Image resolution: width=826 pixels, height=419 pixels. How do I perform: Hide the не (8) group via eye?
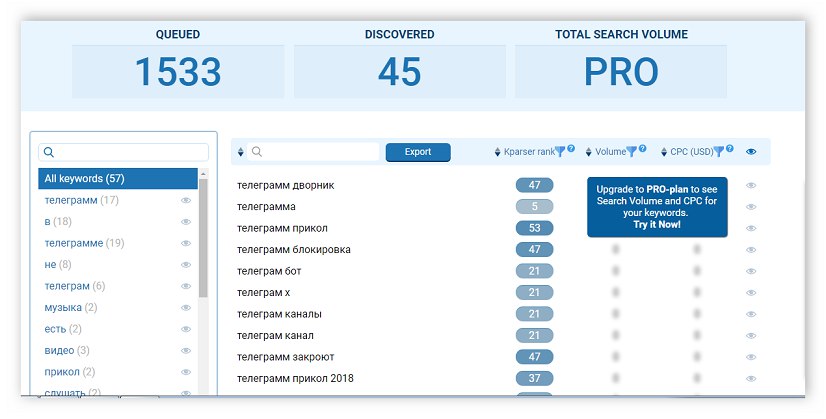[x=186, y=265]
